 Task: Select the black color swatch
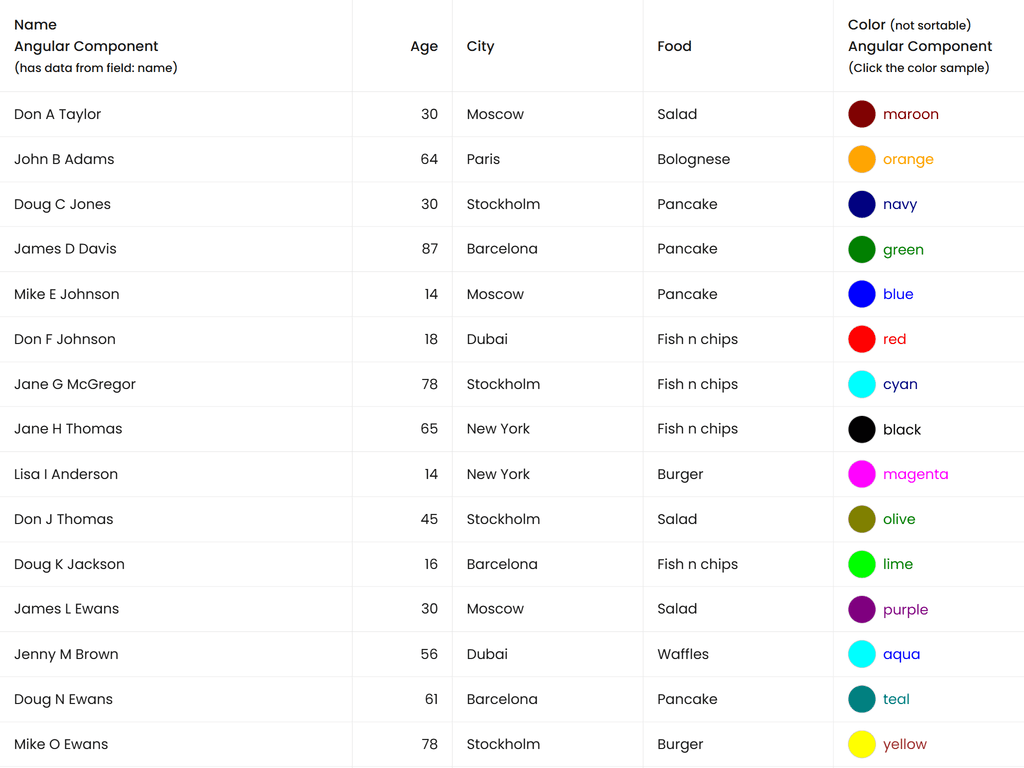862,429
